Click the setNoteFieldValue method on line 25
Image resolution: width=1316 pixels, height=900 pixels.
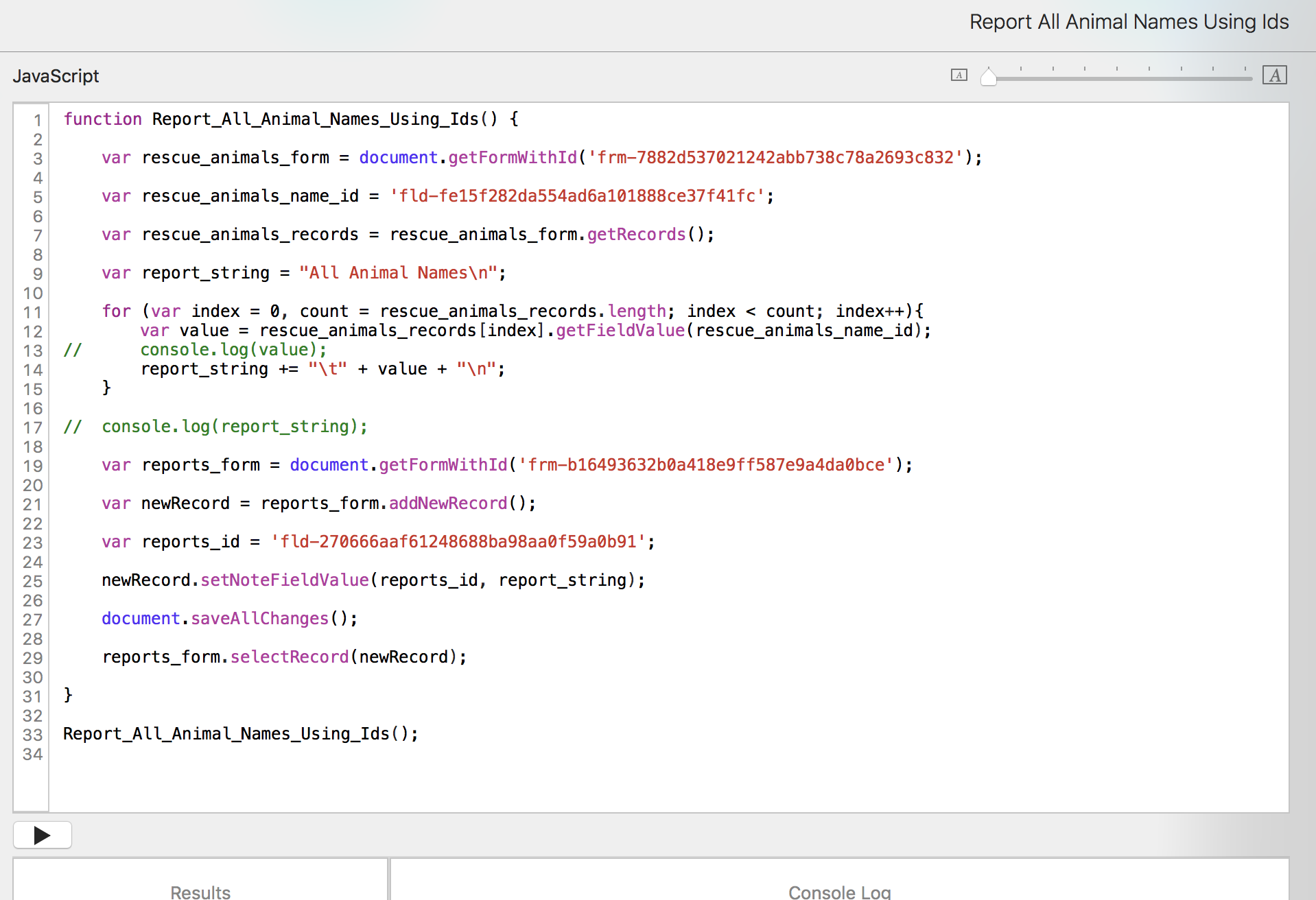click(285, 580)
